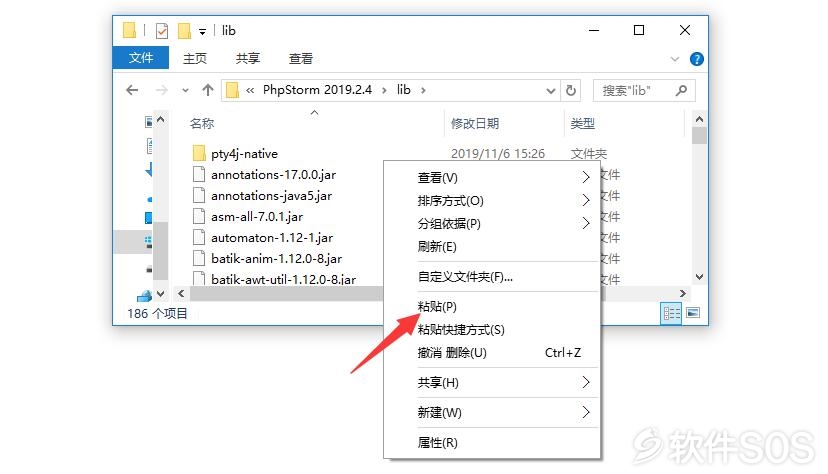
Task: Click the Properties quick access icon
Action: (x=162, y=31)
